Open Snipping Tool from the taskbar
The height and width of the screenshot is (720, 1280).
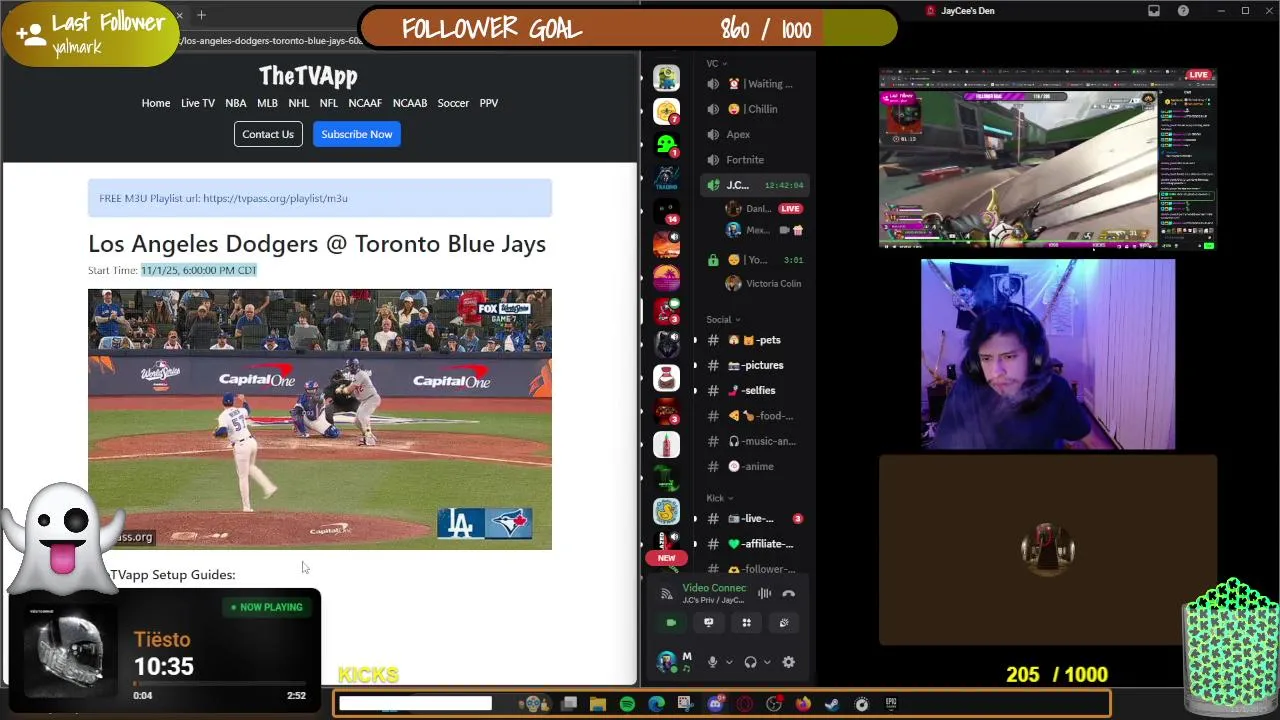click(x=685, y=704)
